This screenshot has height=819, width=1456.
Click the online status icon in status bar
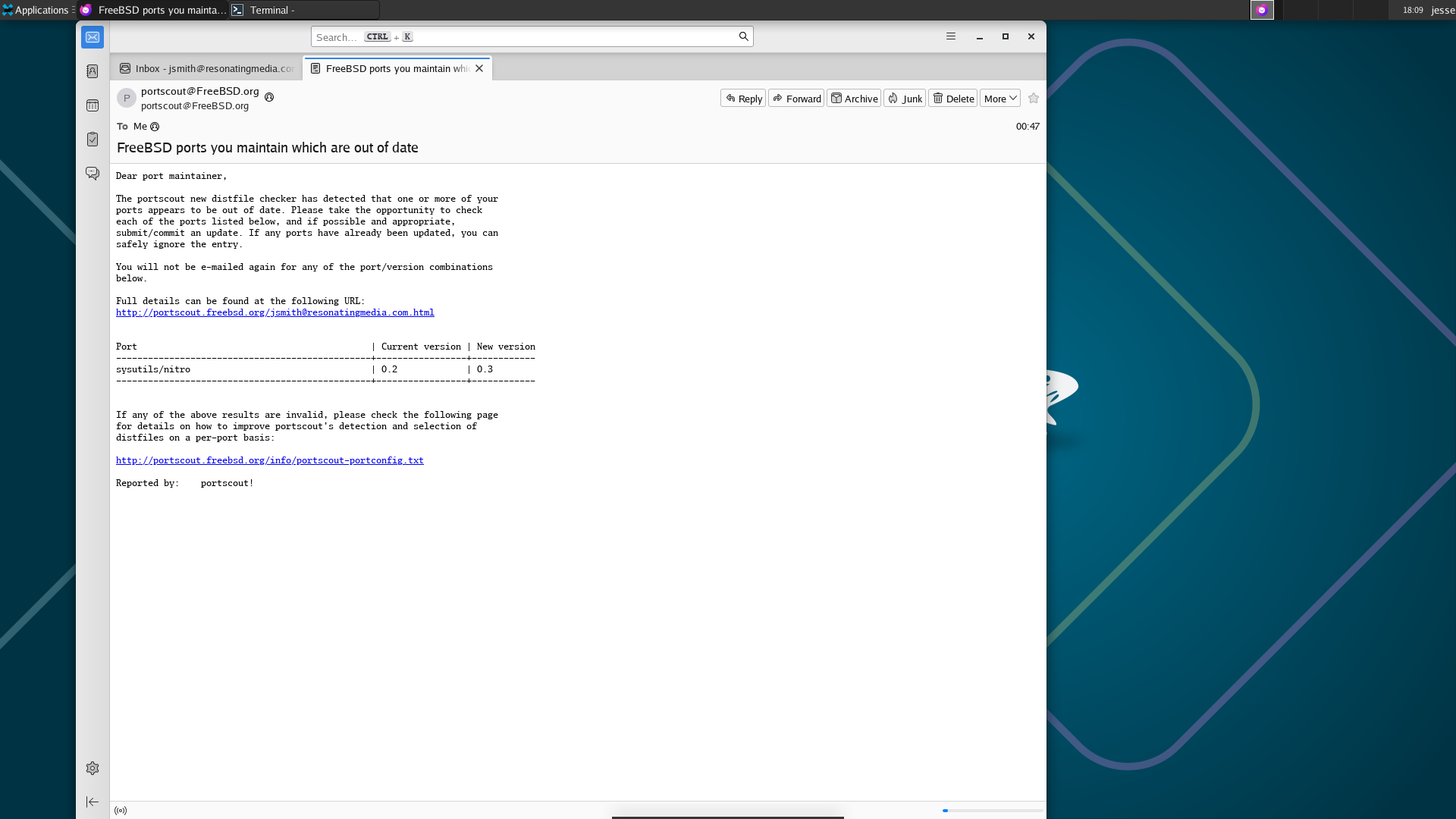121,811
